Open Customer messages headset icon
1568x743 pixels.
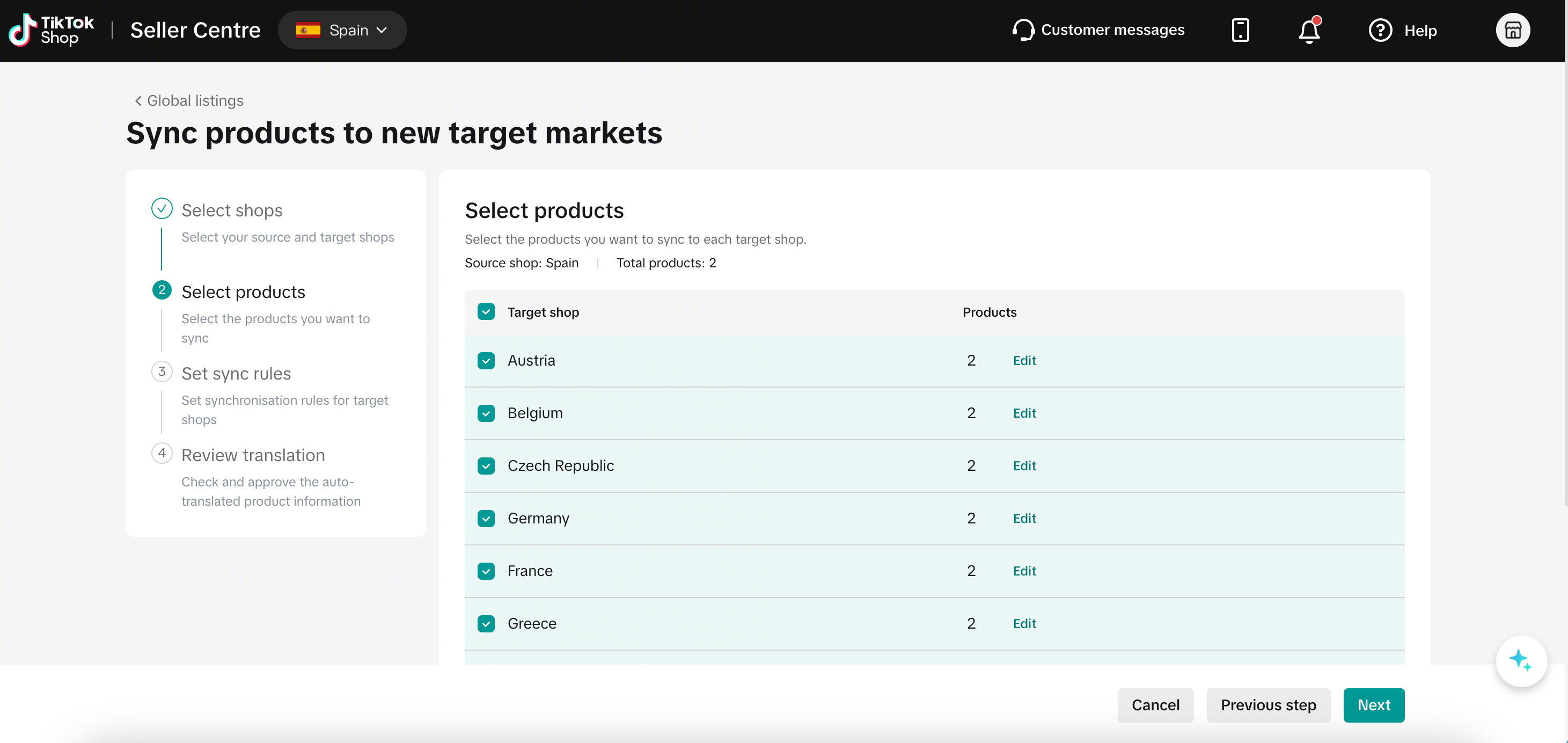pos(1023,30)
